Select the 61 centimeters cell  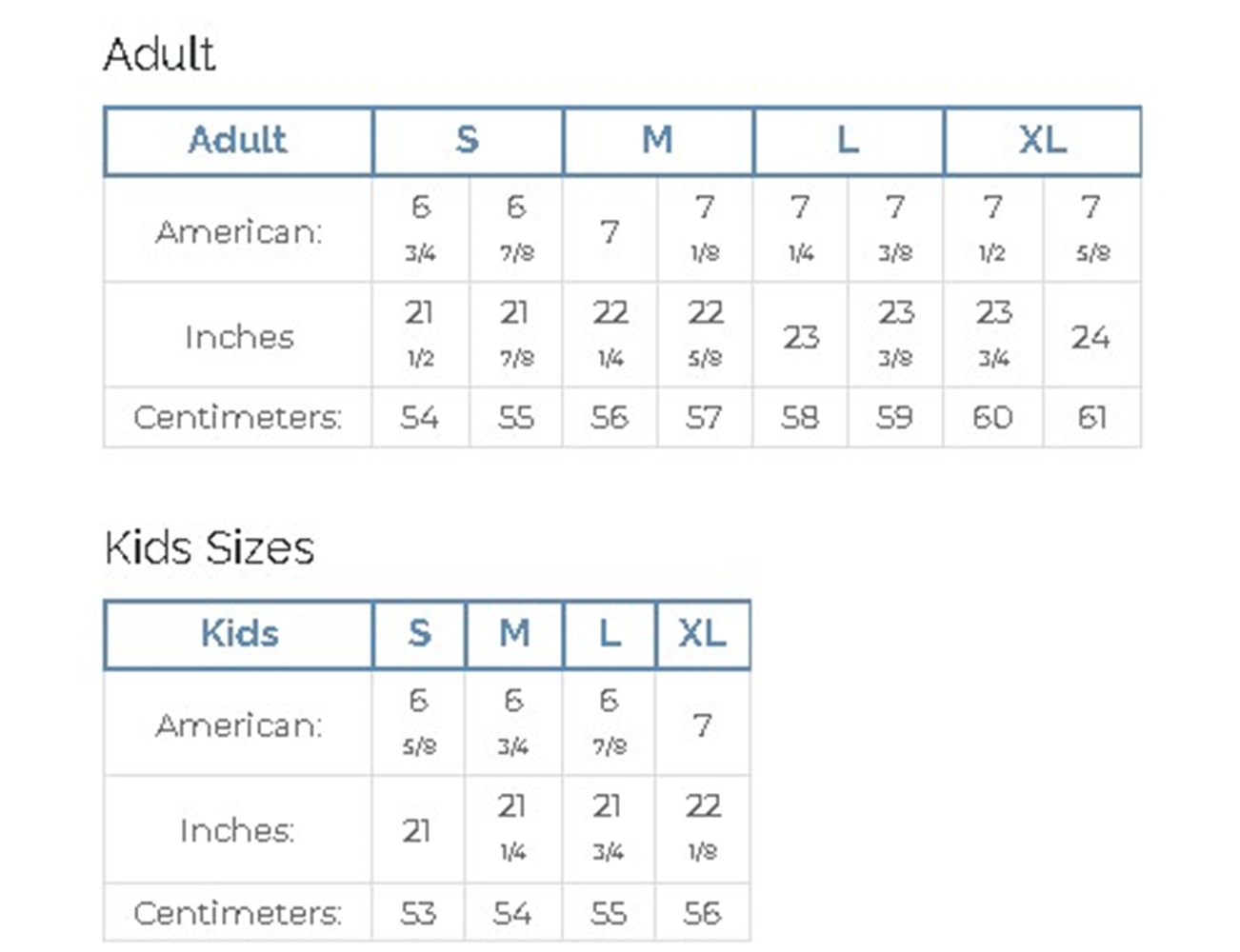click(1091, 417)
